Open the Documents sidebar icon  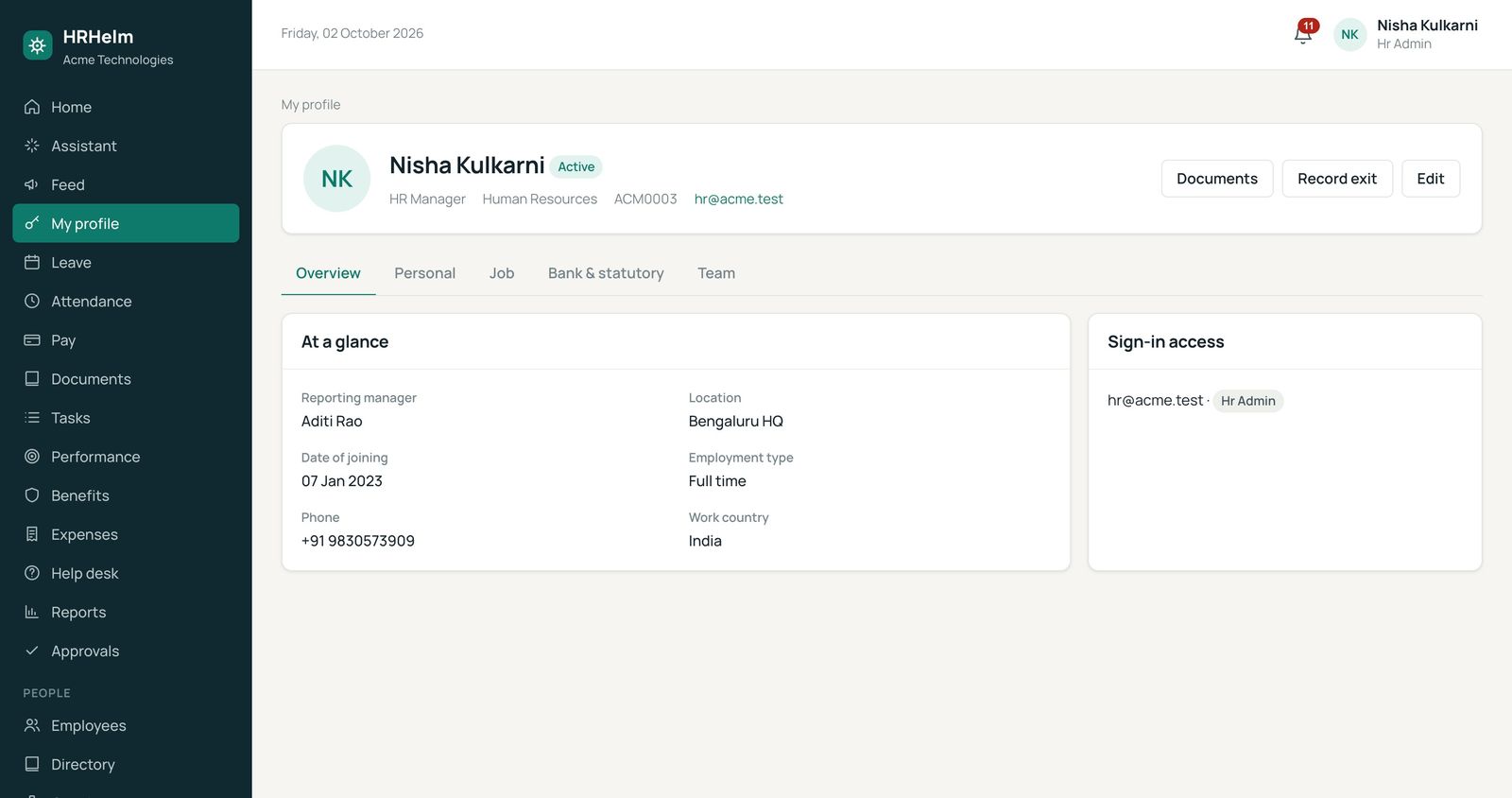tap(32, 378)
